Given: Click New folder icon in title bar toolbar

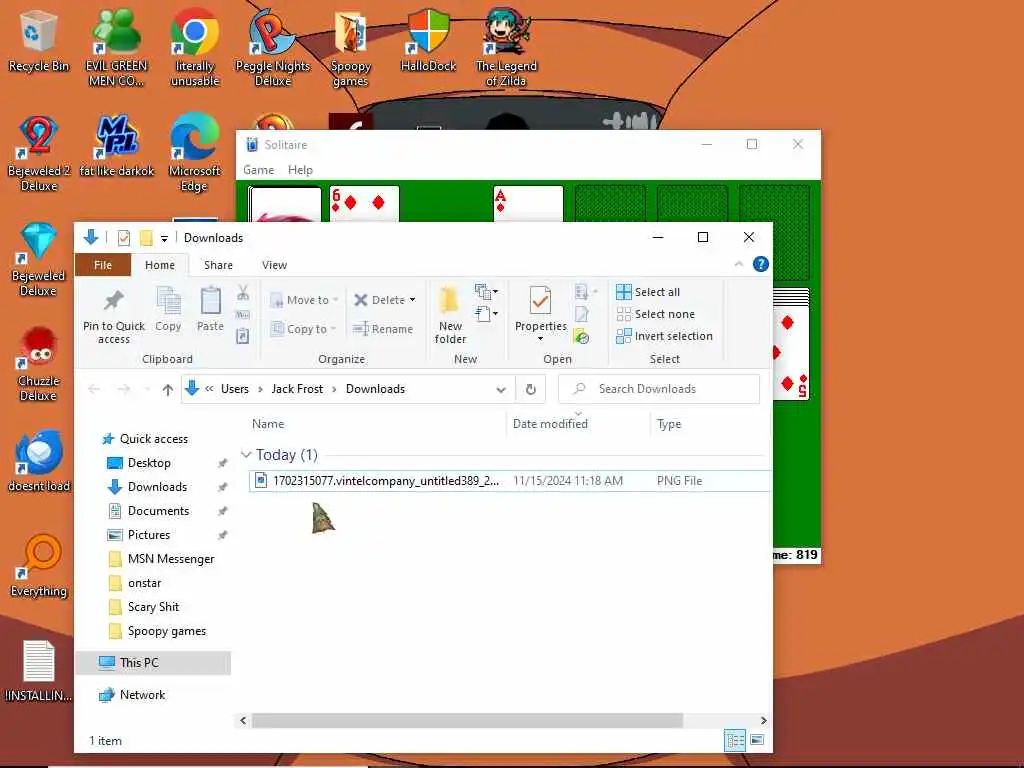Looking at the screenshot, I should pos(146,238).
